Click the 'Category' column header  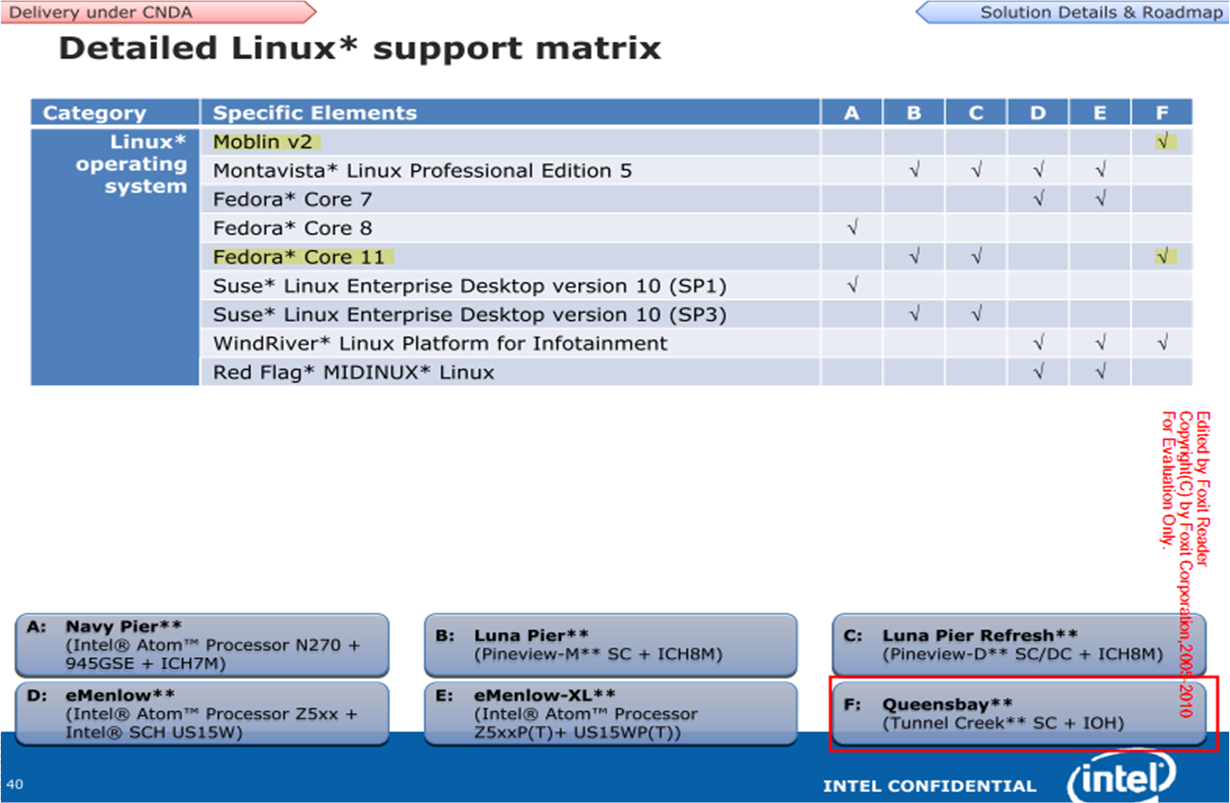pos(114,113)
